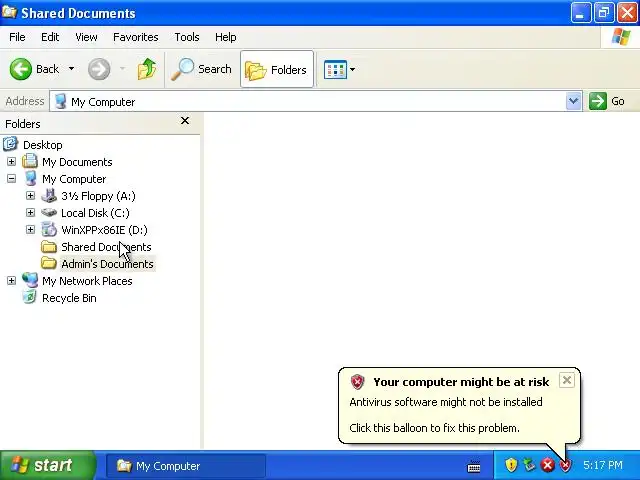The width and height of the screenshot is (640, 480).
Task: Click the greyed Forward arrow icon
Action: (99, 69)
